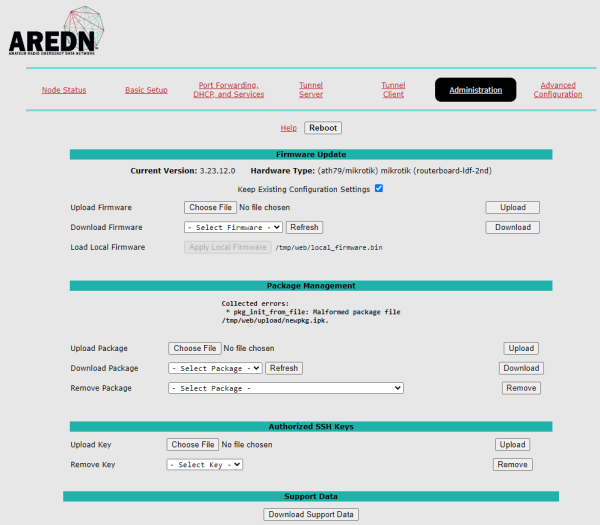The image size is (600, 525).
Task: Open the Help link
Action: [289, 128]
